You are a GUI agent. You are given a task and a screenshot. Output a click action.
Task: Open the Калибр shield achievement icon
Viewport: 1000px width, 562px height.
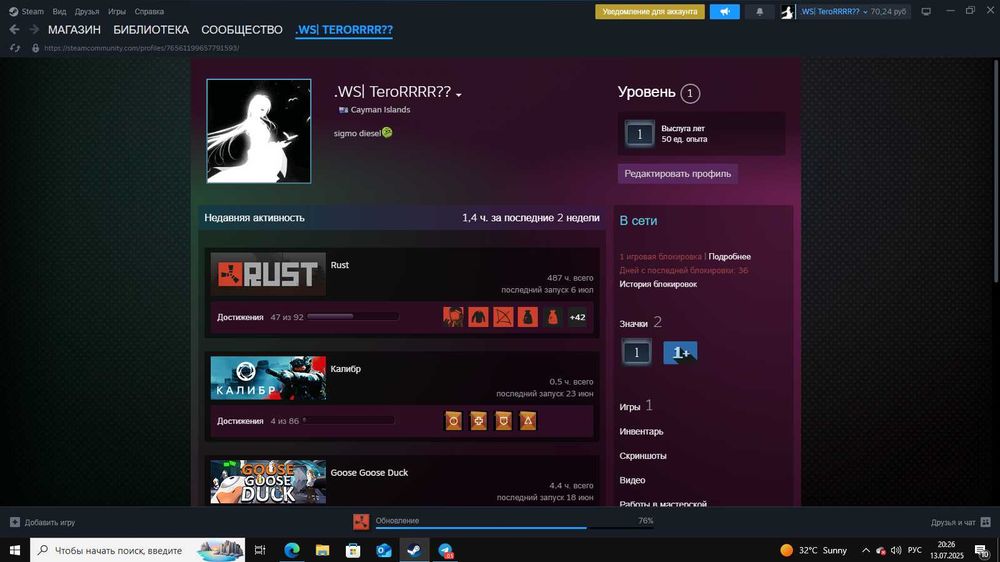pos(503,421)
